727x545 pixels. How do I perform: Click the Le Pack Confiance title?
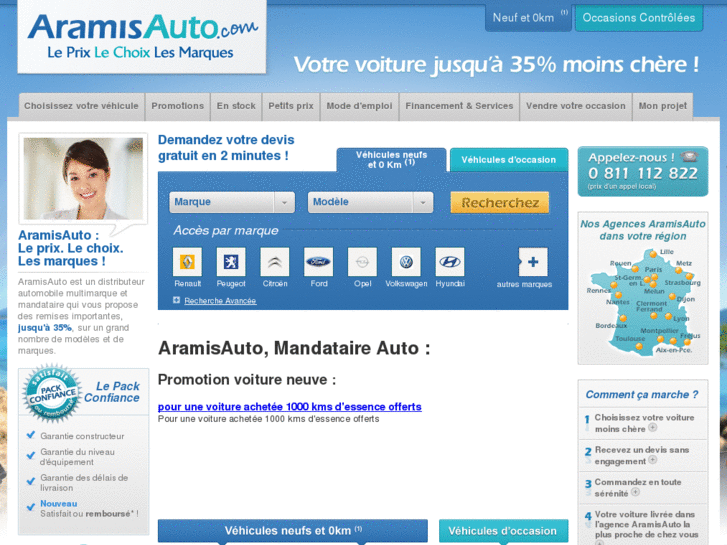click(x=112, y=392)
